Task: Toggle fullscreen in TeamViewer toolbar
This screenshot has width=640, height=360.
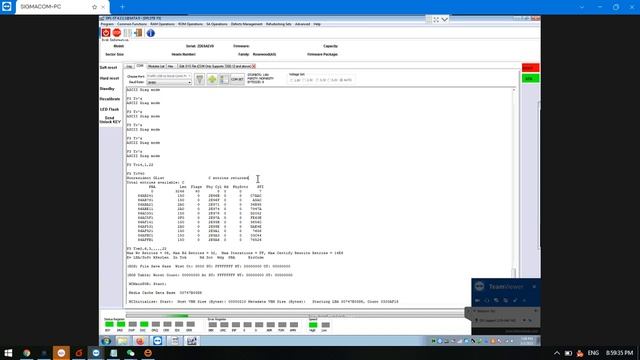Action: tap(436, 19)
